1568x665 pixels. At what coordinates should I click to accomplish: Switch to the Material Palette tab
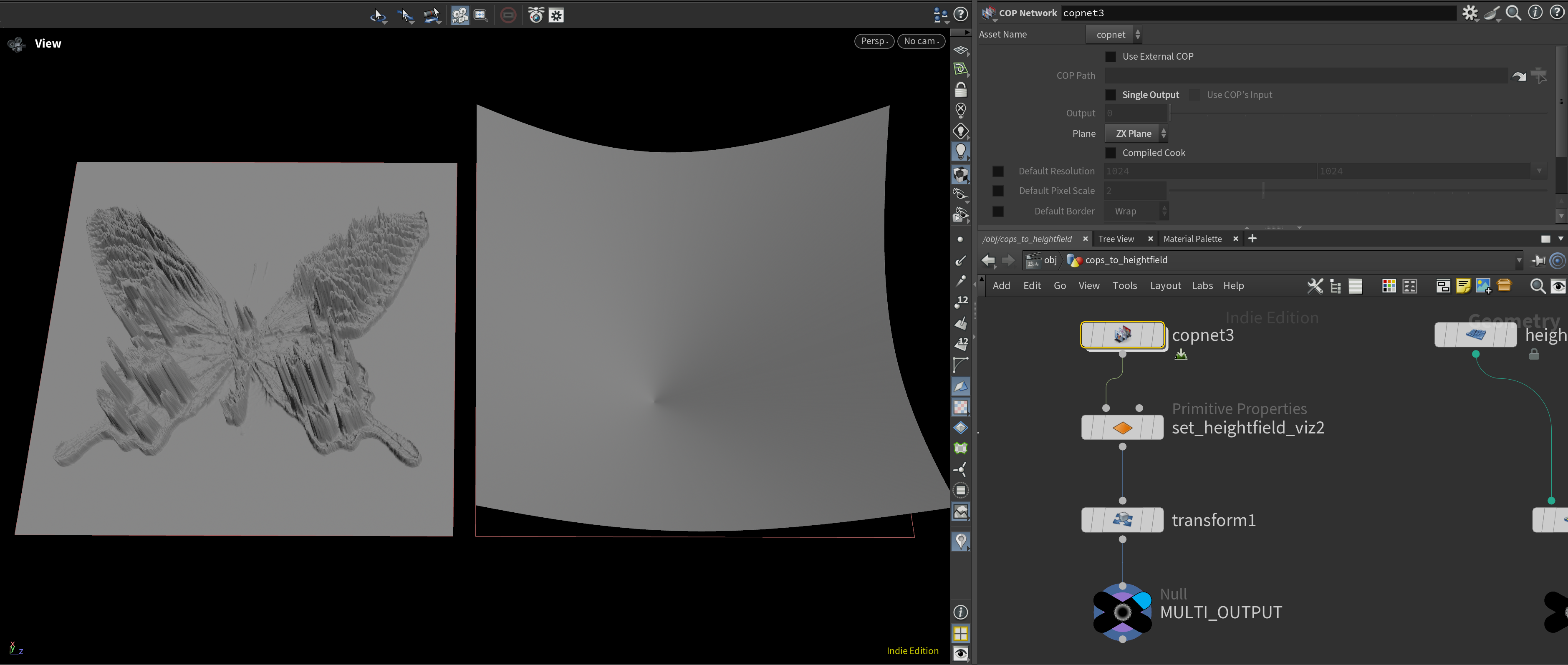(x=1192, y=239)
